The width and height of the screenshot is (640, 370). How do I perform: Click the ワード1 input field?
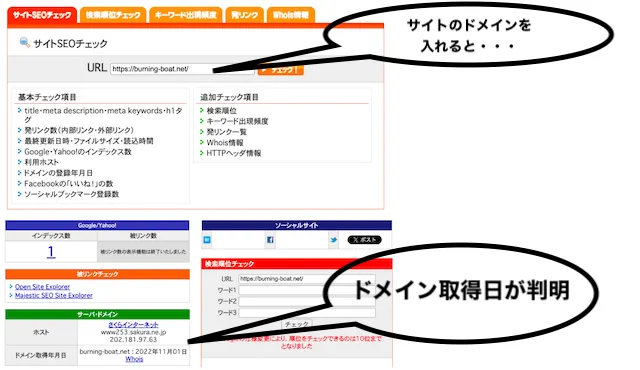[x=307, y=290]
